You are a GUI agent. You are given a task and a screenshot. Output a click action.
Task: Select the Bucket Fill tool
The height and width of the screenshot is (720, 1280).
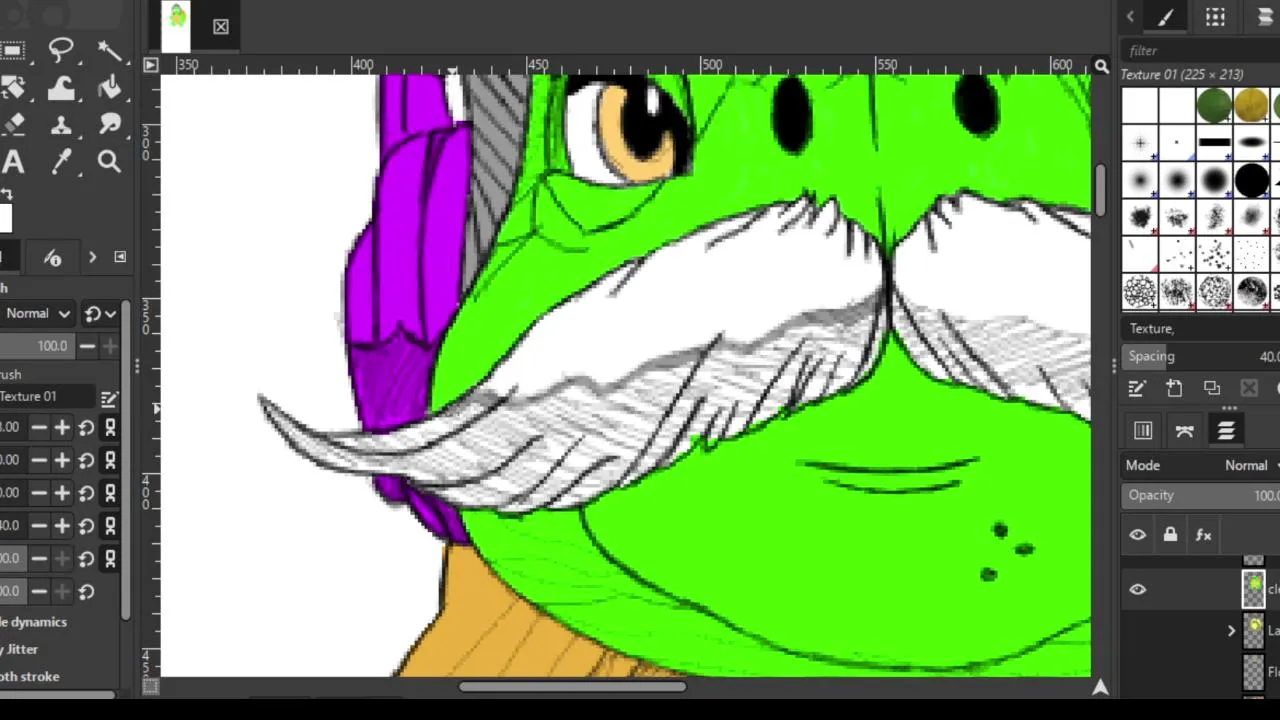click(109, 88)
